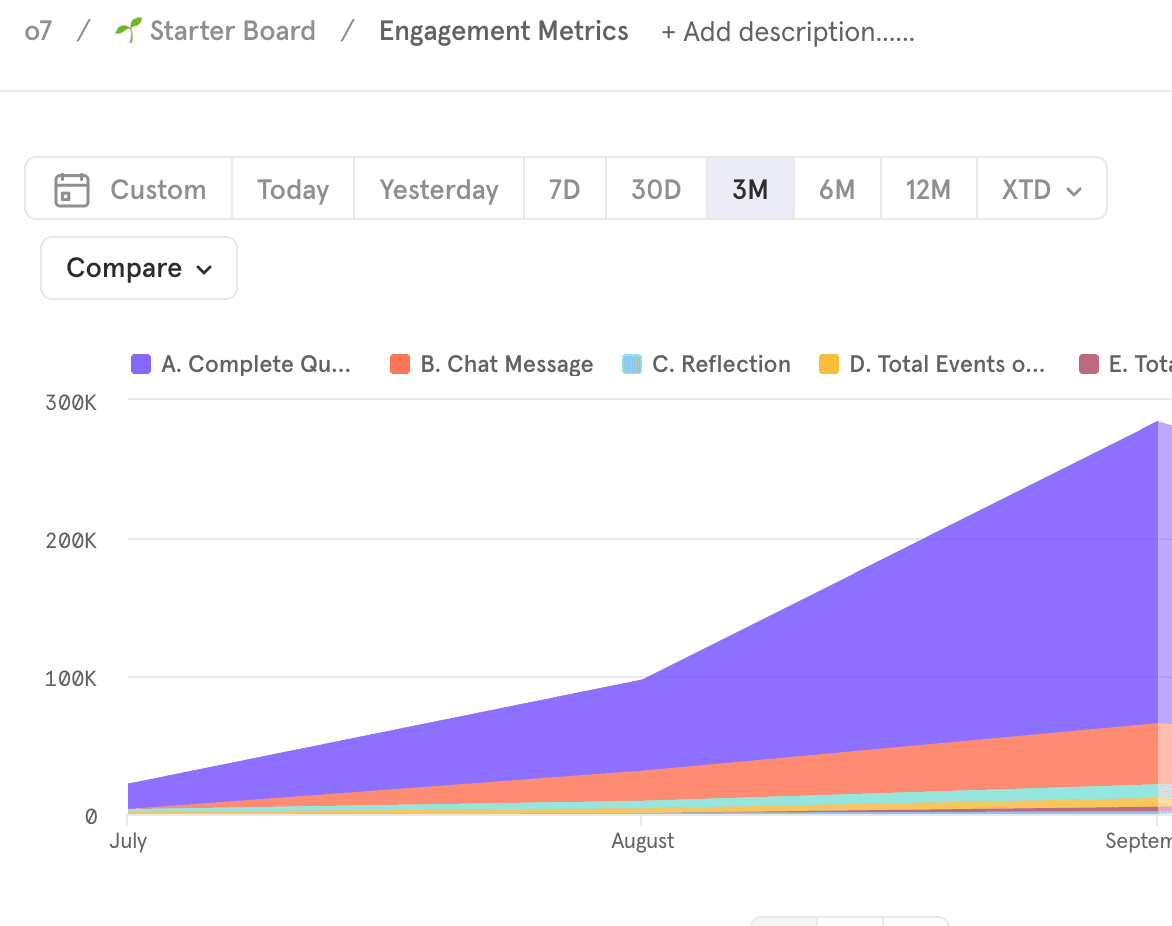Select the Today date range

tap(293, 189)
